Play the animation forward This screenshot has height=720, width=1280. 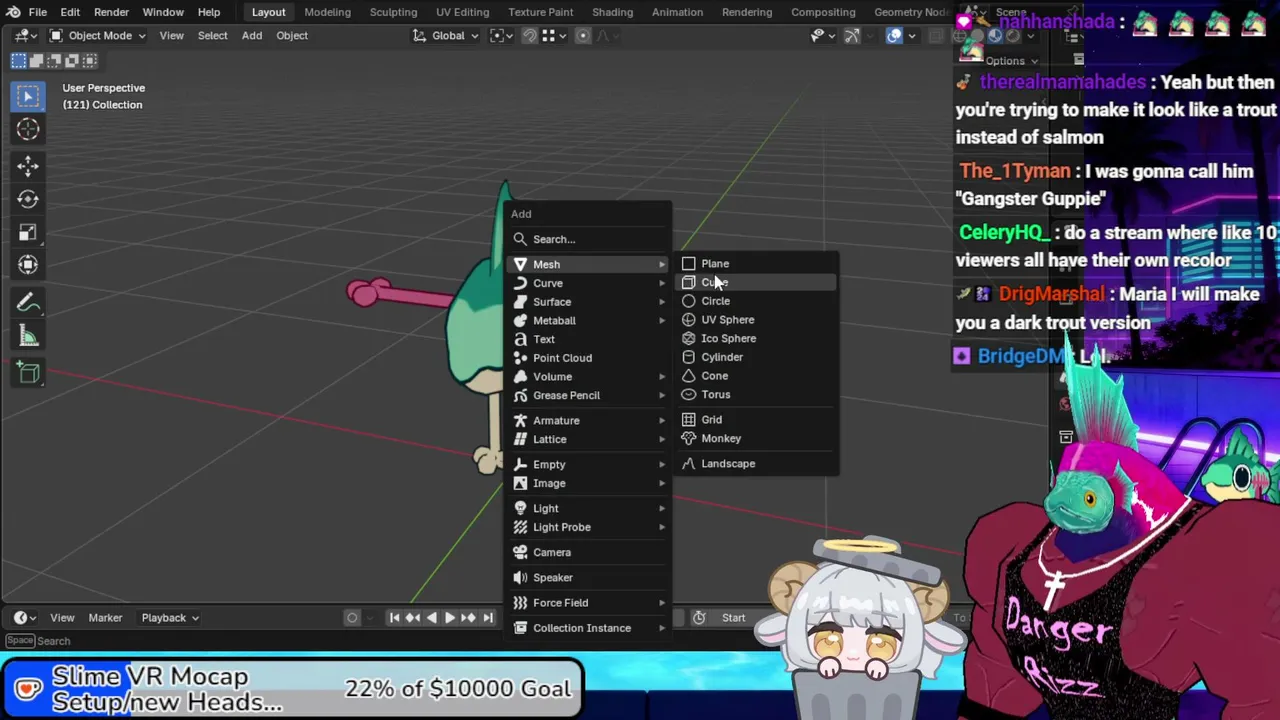click(x=450, y=618)
